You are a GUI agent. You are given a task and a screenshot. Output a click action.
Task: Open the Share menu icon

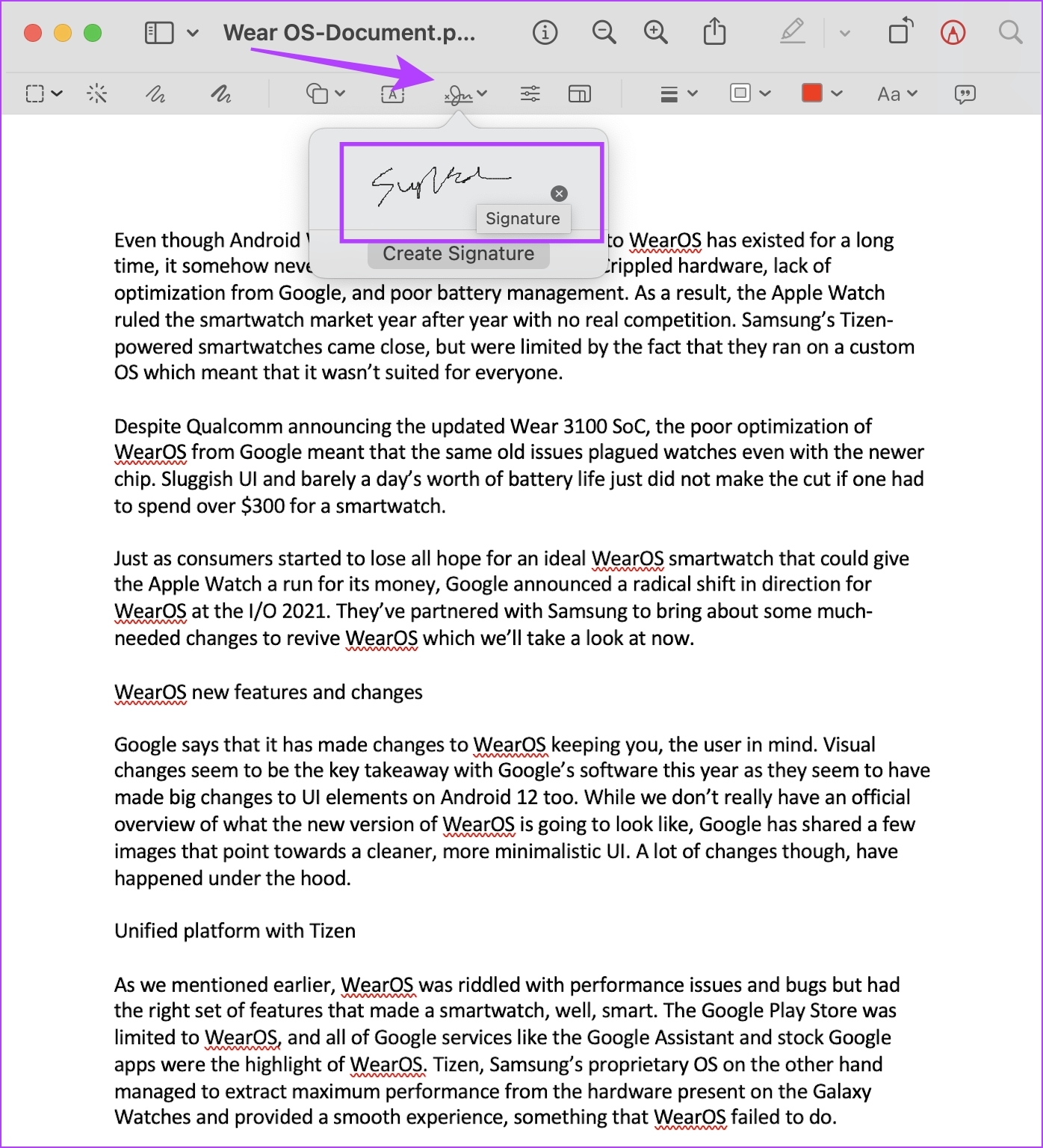click(715, 31)
